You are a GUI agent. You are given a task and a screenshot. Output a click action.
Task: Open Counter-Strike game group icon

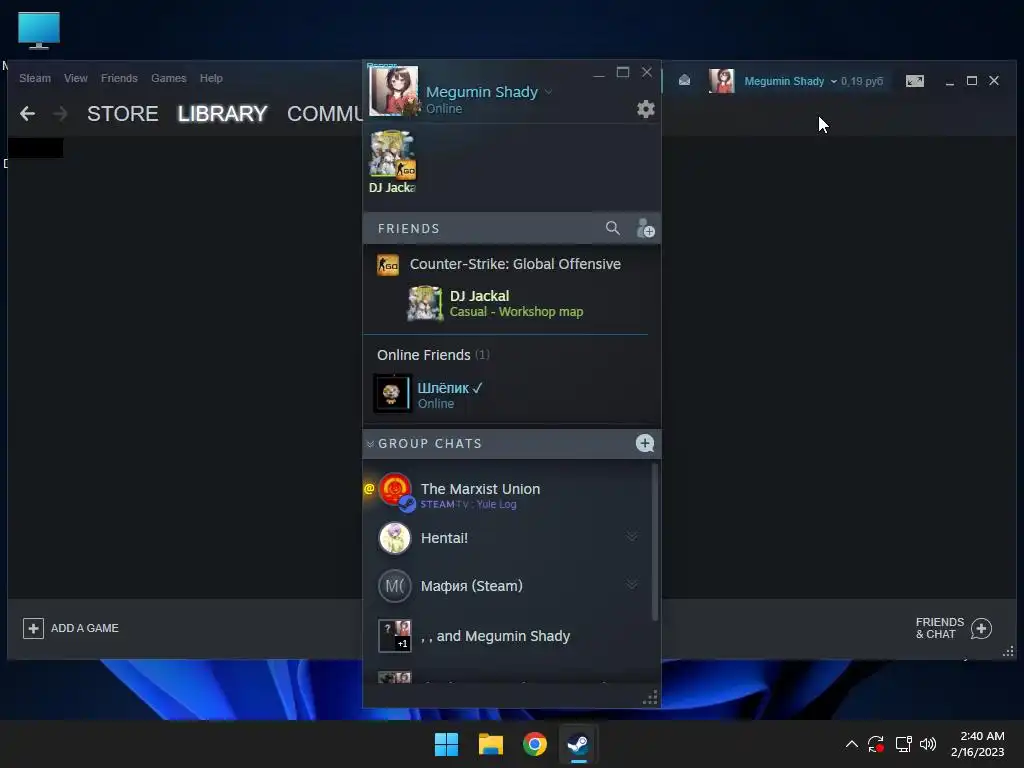(388, 264)
